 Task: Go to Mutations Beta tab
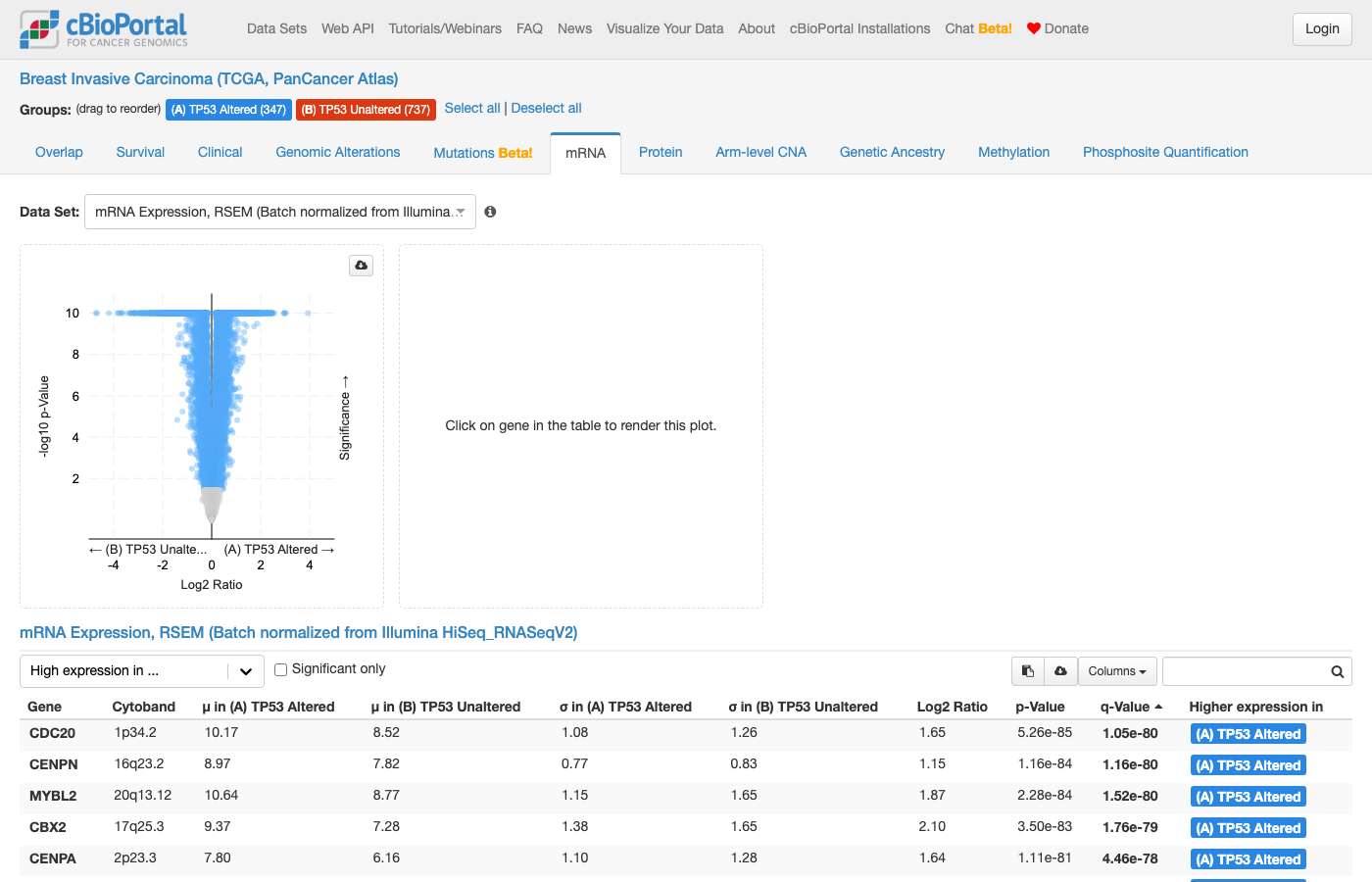pos(483,153)
